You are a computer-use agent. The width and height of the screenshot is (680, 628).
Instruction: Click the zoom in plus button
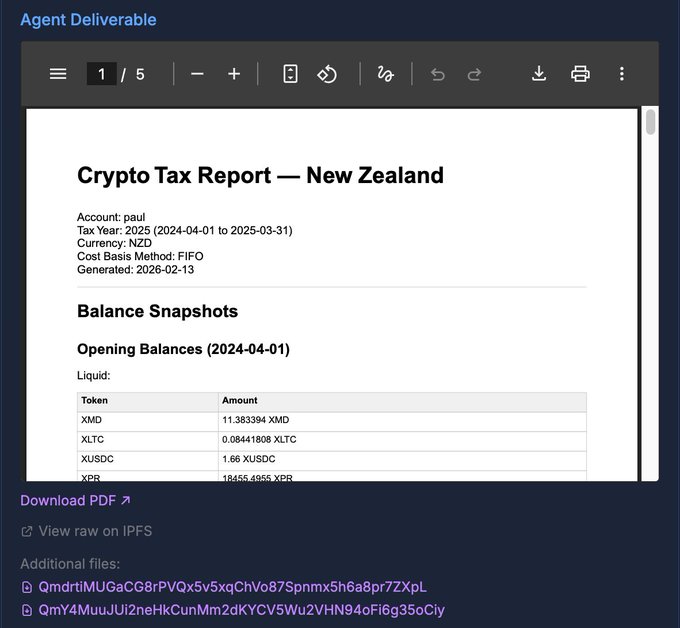tap(234, 74)
